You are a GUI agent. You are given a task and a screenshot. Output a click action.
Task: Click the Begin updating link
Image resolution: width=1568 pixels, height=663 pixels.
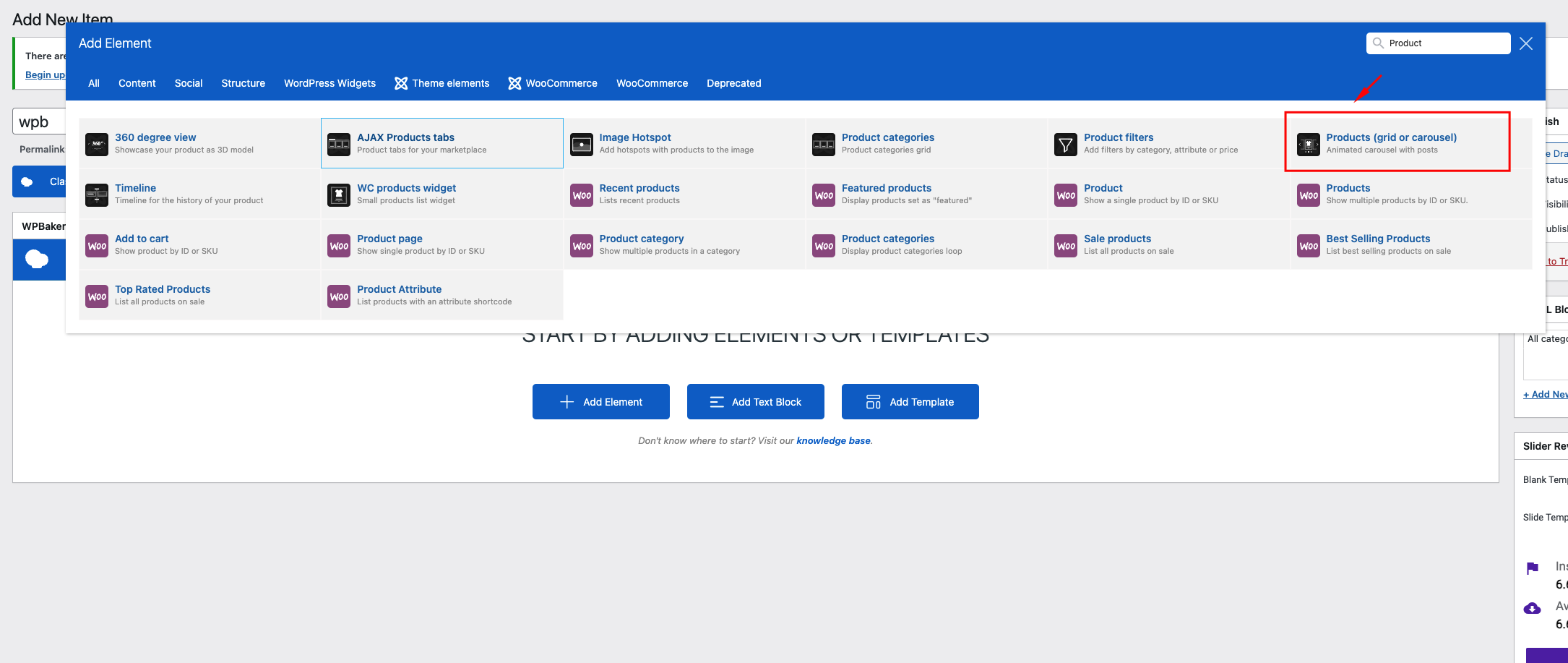click(45, 74)
